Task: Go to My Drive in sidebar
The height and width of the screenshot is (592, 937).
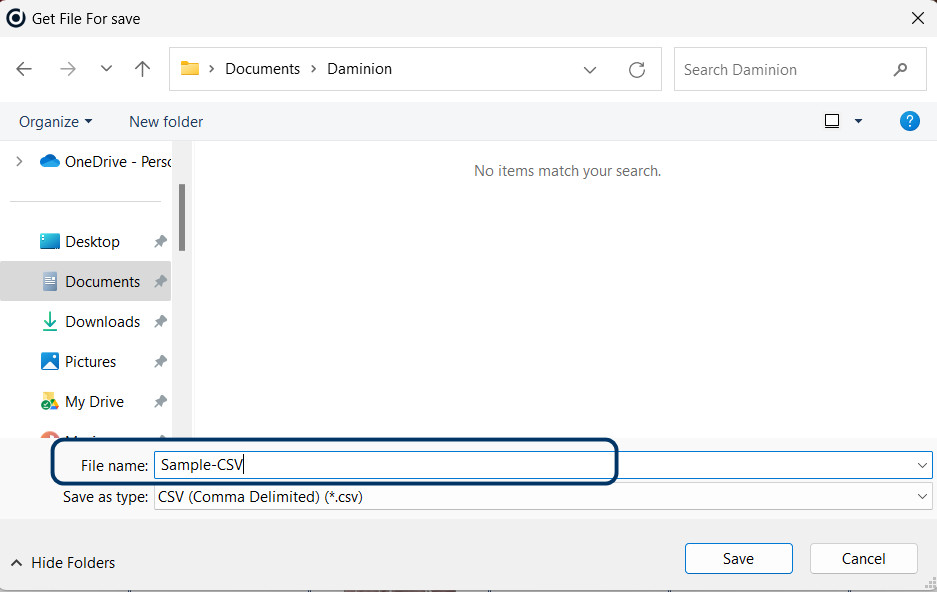Action: (93, 401)
